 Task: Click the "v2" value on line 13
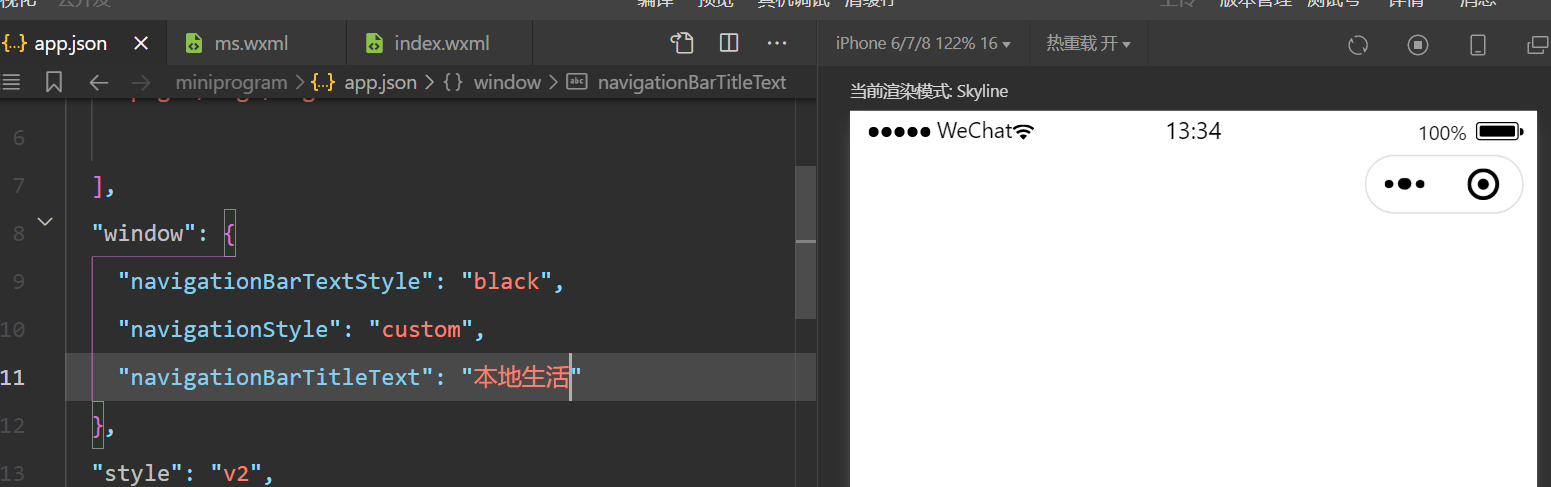pos(235,473)
